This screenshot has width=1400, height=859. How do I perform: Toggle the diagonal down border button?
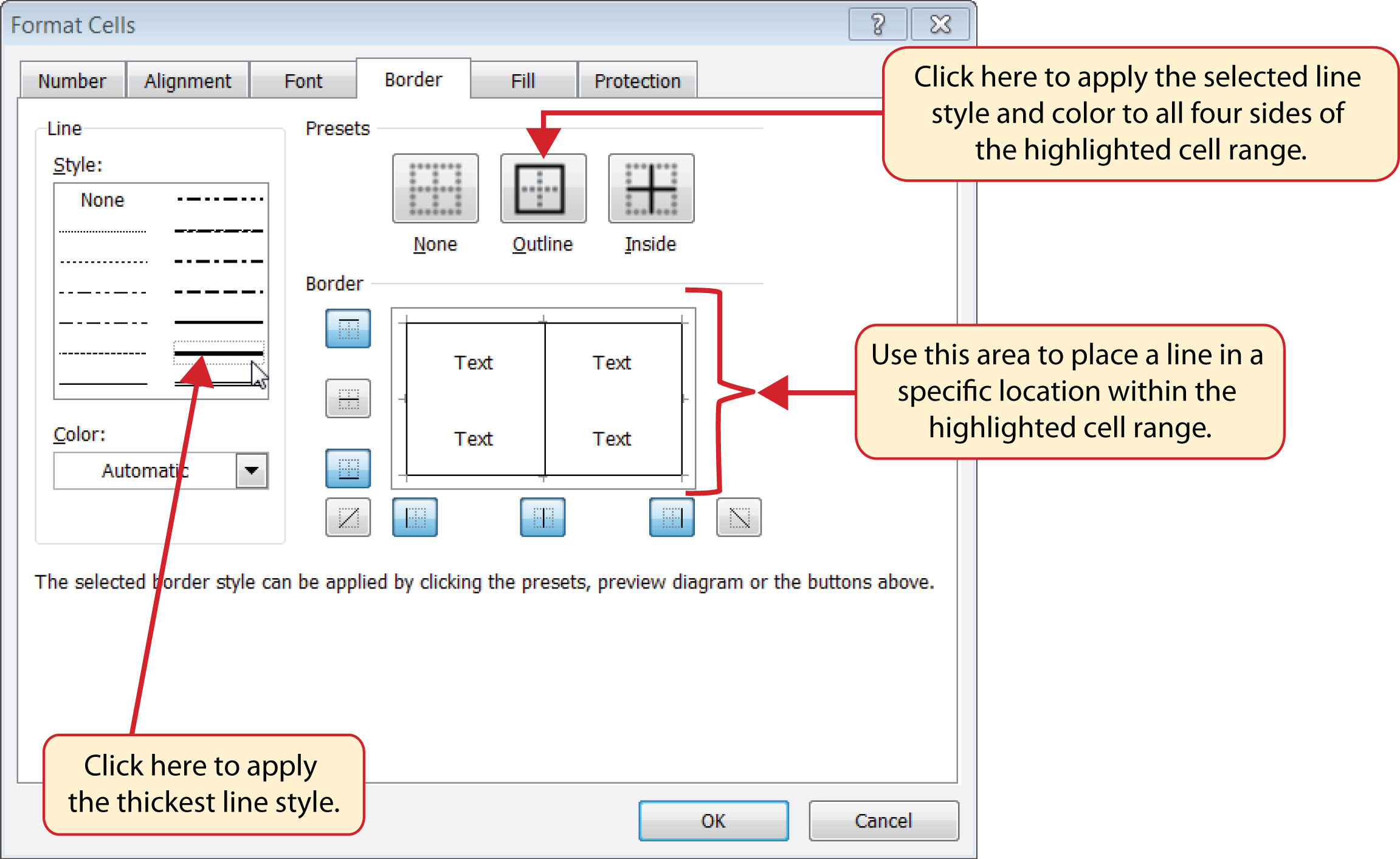(x=739, y=517)
